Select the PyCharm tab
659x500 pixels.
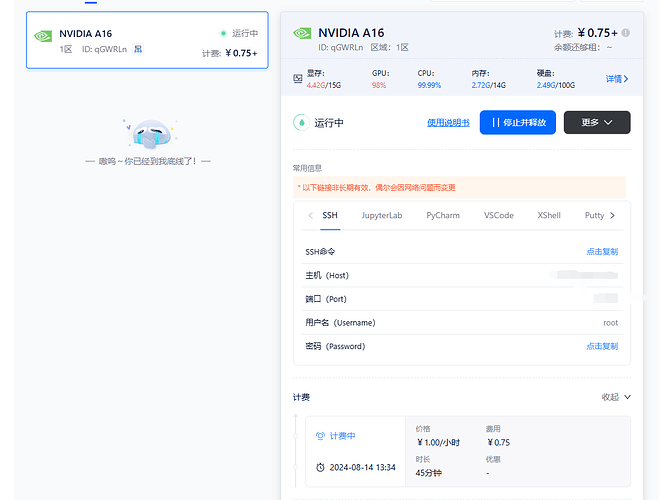pyautogui.click(x=443, y=216)
